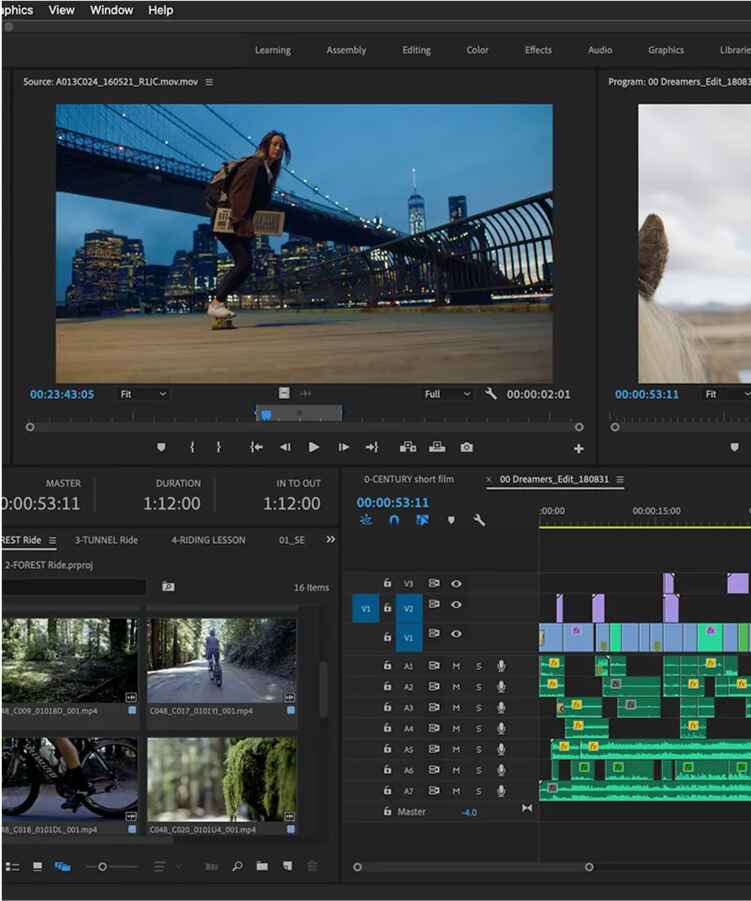Switch to the 3-TUNNEL Ride tab

click(106, 540)
